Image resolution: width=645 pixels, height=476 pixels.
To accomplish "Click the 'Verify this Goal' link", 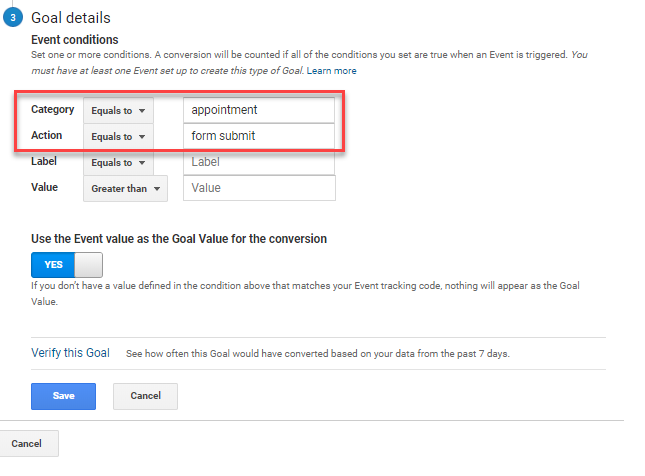I will [x=70, y=353].
